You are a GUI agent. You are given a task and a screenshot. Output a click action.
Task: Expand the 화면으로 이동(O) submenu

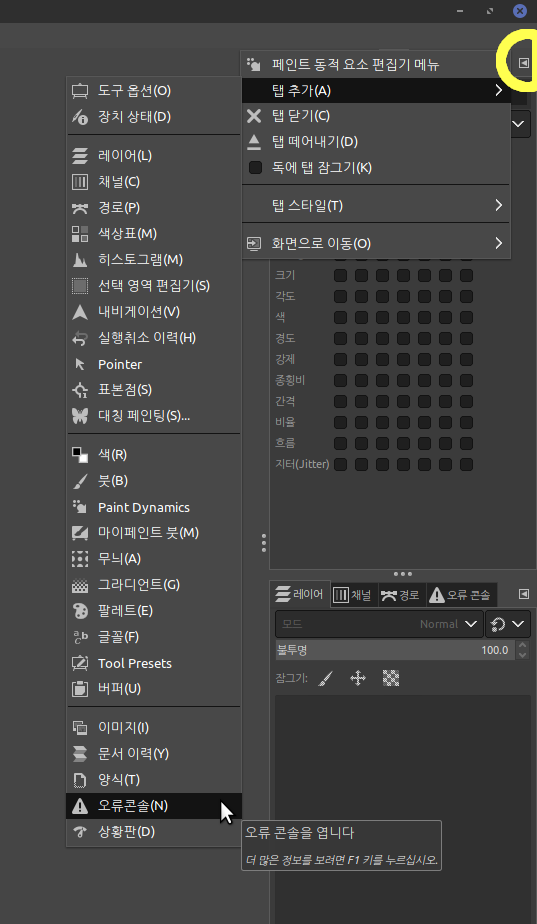tap(376, 243)
